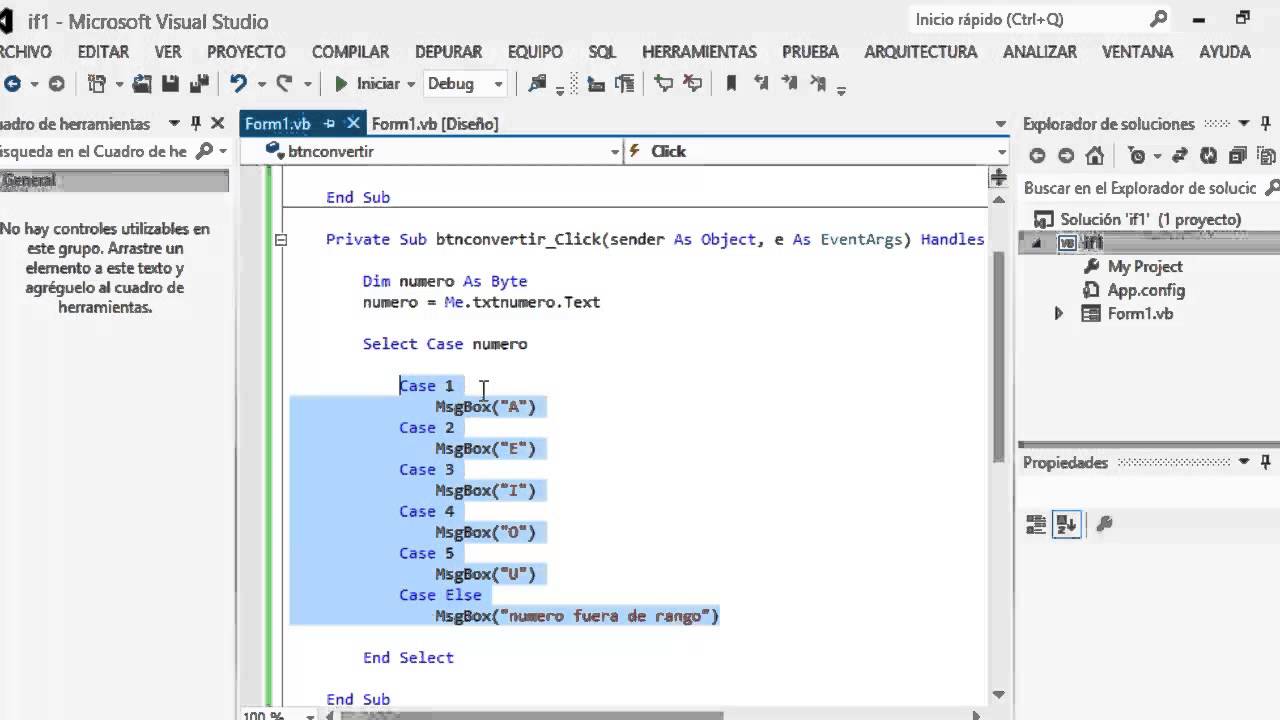The height and width of the screenshot is (720, 1280).
Task: Toggle Show All Files in Solution Explorer
Action: 1267,155
